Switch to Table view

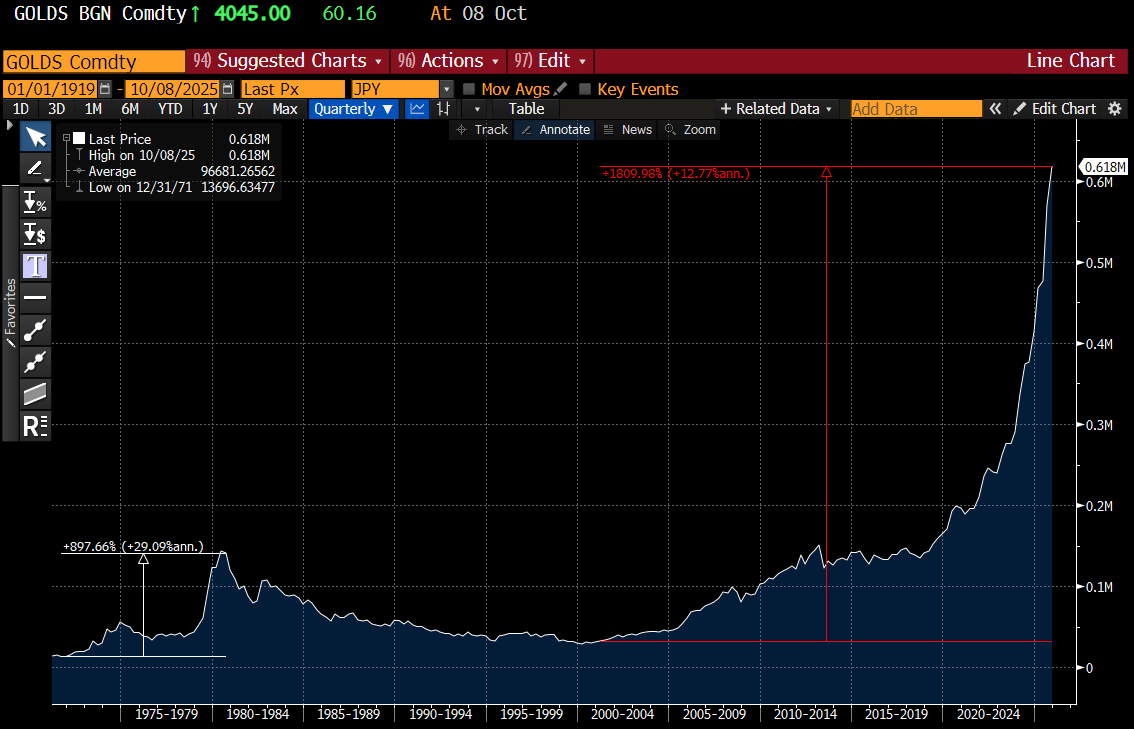tap(526, 108)
